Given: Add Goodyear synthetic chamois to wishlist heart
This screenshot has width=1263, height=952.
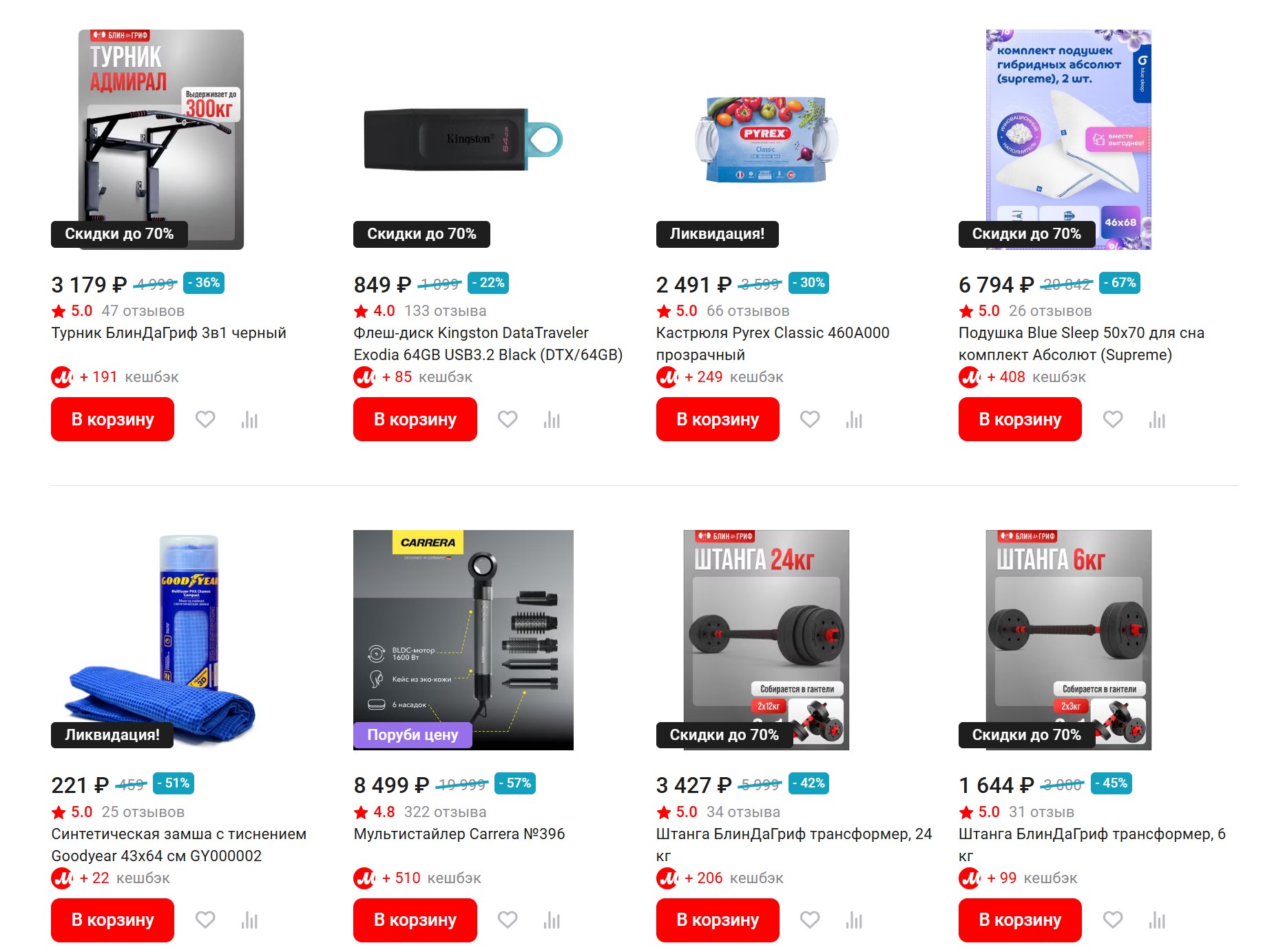Looking at the screenshot, I should pos(205,920).
